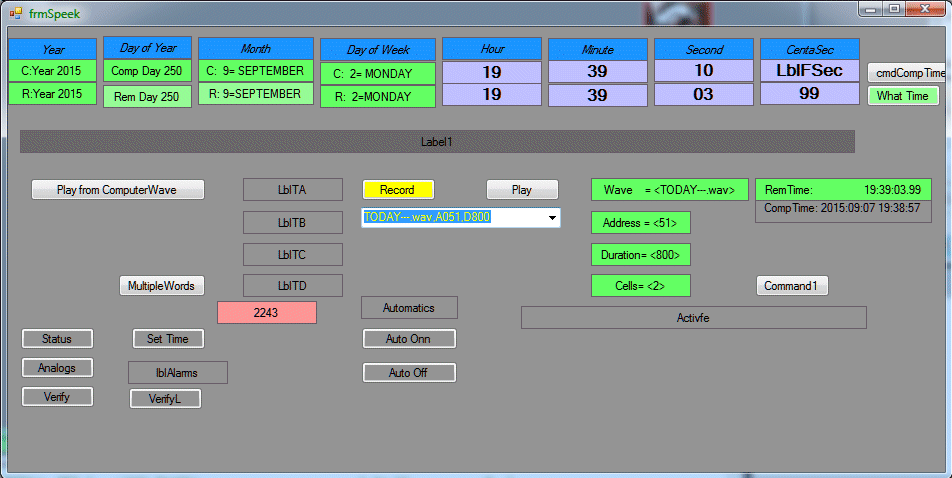Click the LblTB label
This screenshot has height=478, width=952.
coord(293,222)
